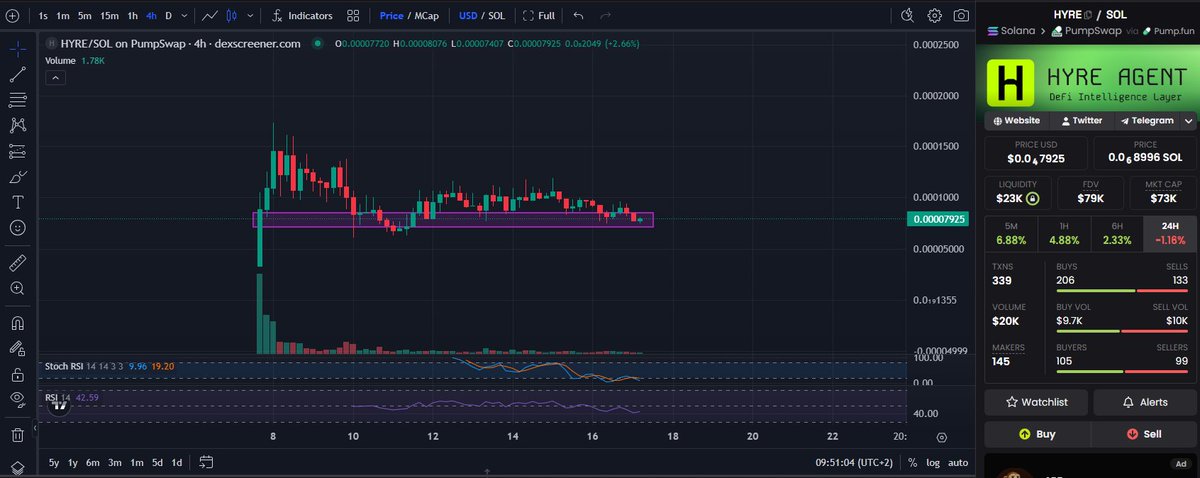Screen dimensions: 1200x478
Task: Undo the last chart action
Action: tap(579, 16)
